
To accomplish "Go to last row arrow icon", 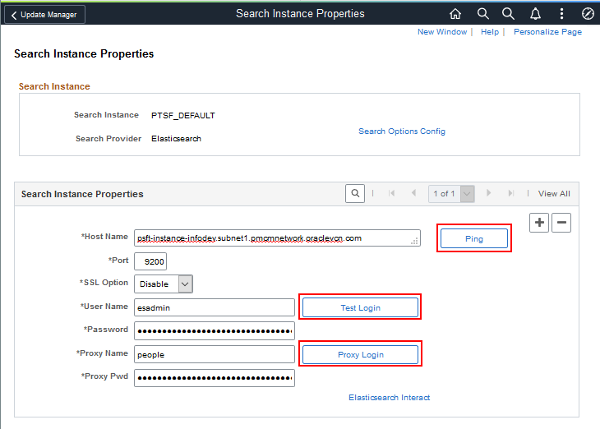I will 511,193.
